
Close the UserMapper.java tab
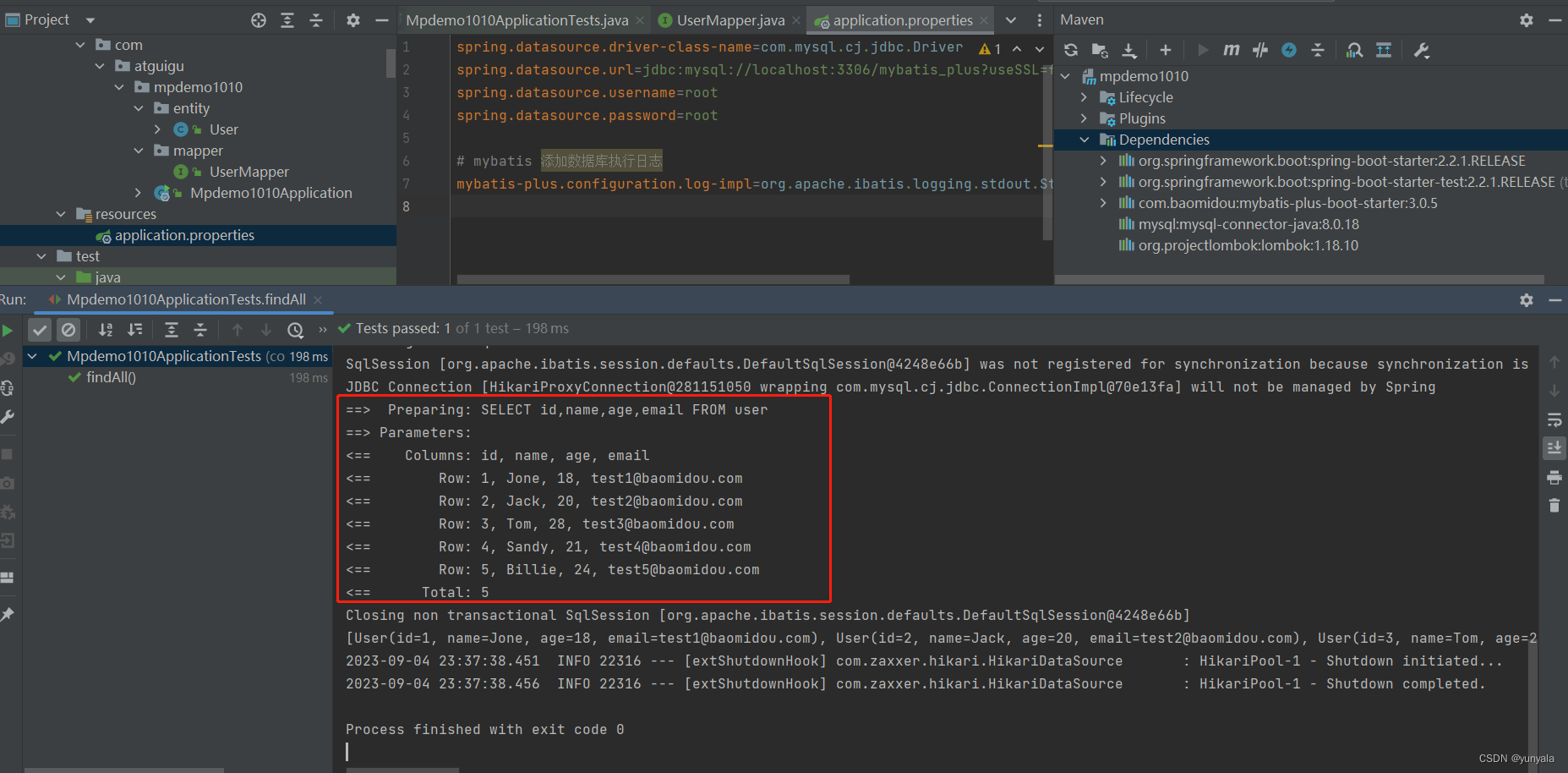[796, 20]
